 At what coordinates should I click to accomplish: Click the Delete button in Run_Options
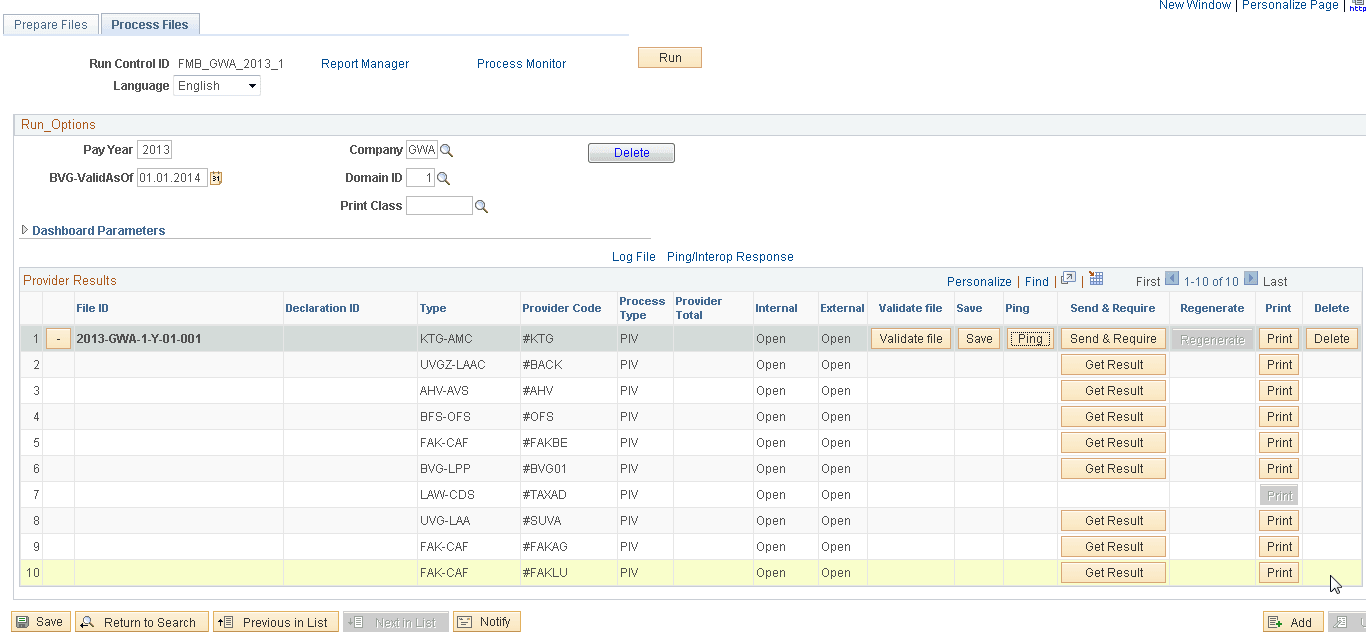point(631,153)
